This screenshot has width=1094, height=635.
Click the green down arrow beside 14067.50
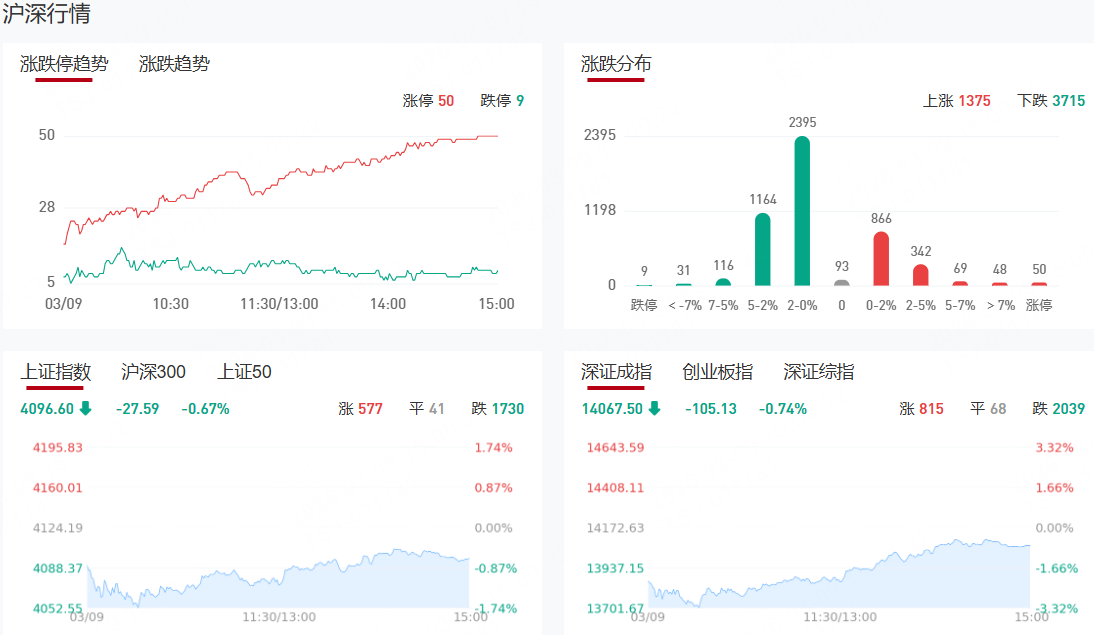654,408
